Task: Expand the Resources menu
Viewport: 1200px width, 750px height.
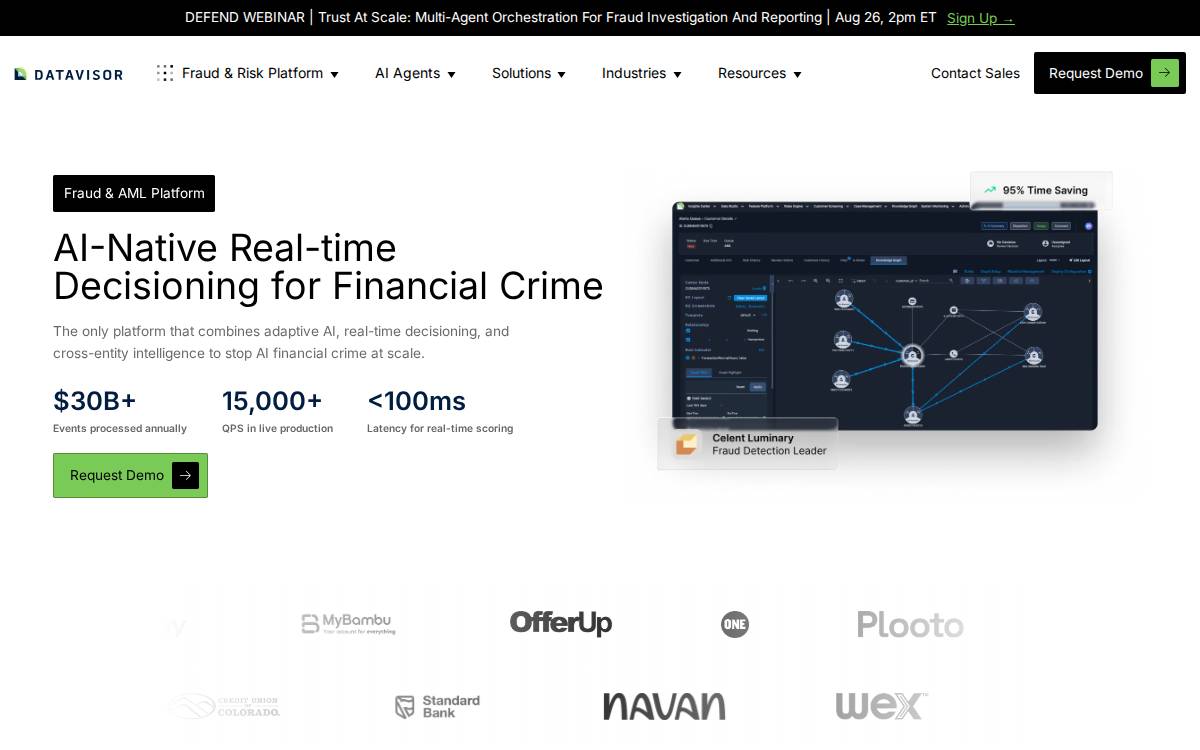Action: pyautogui.click(x=759, y=73)
